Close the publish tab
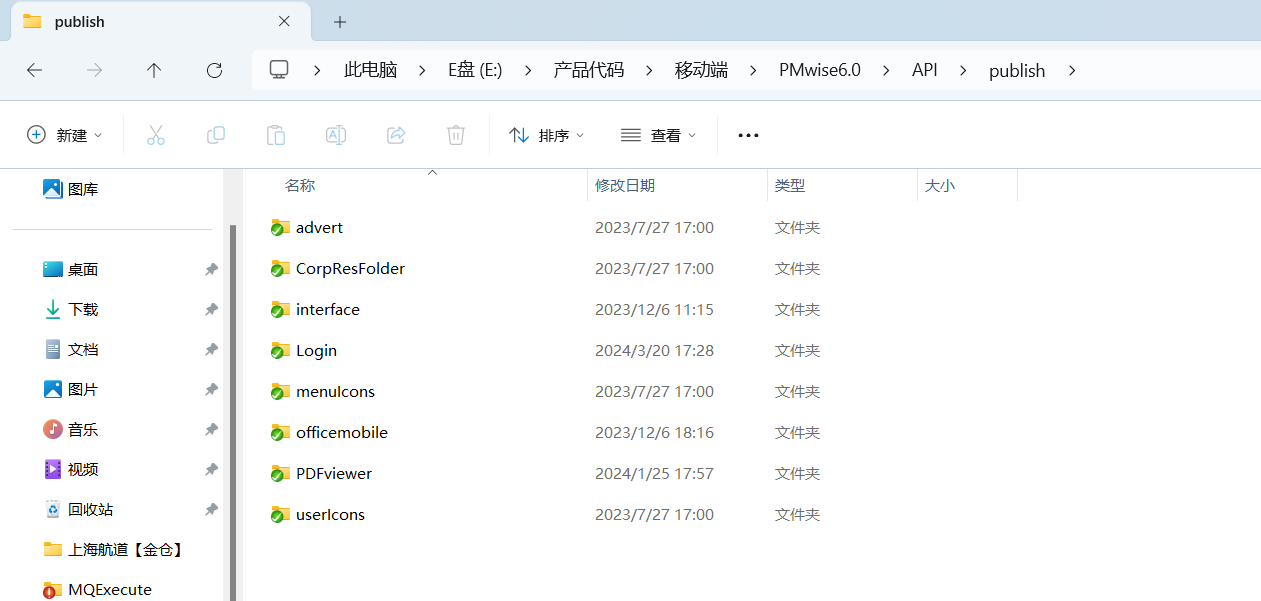Viewport: 1261px width, 601px height. tap(285, 21)
